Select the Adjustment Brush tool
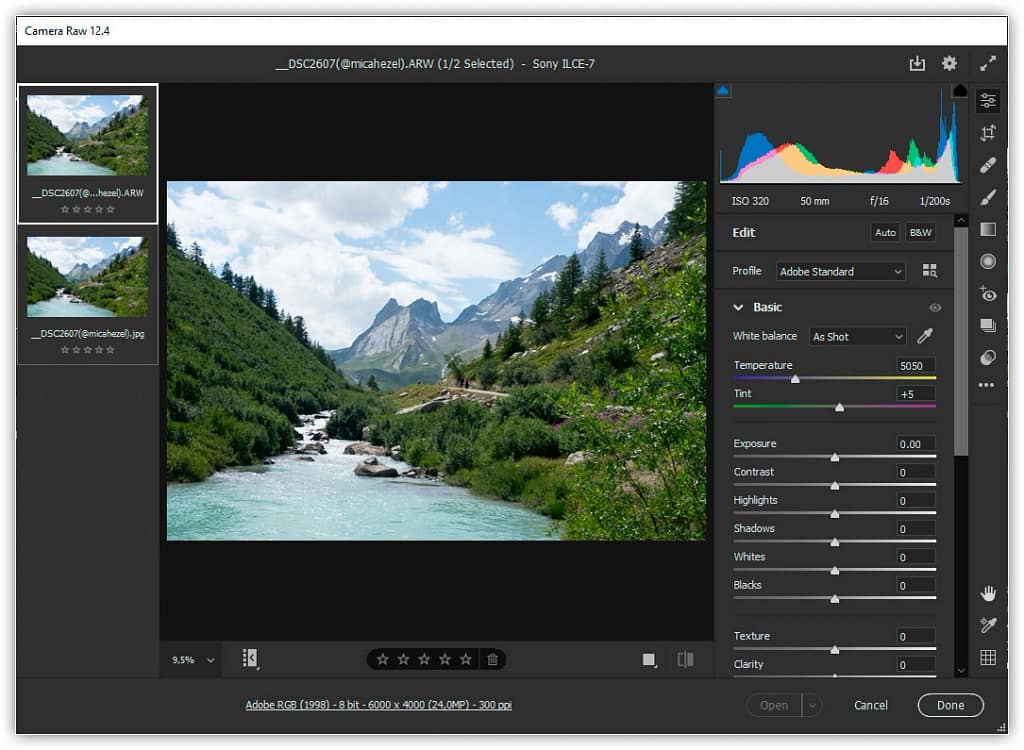The height and width of the screenshot is (750, 1024). (x=987, y=197)
